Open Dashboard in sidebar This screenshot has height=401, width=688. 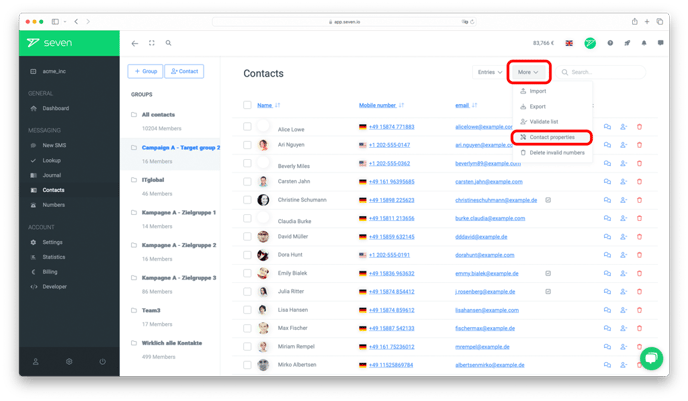point(56,108)
